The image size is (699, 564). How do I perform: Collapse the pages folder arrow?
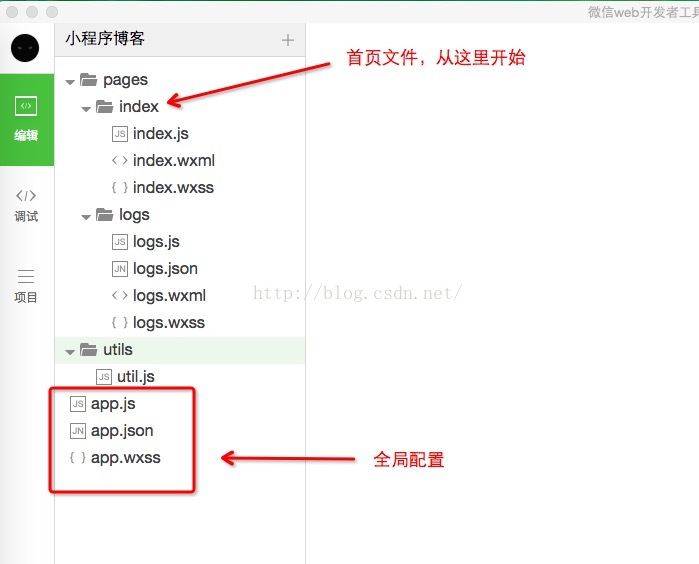point(69,81)
